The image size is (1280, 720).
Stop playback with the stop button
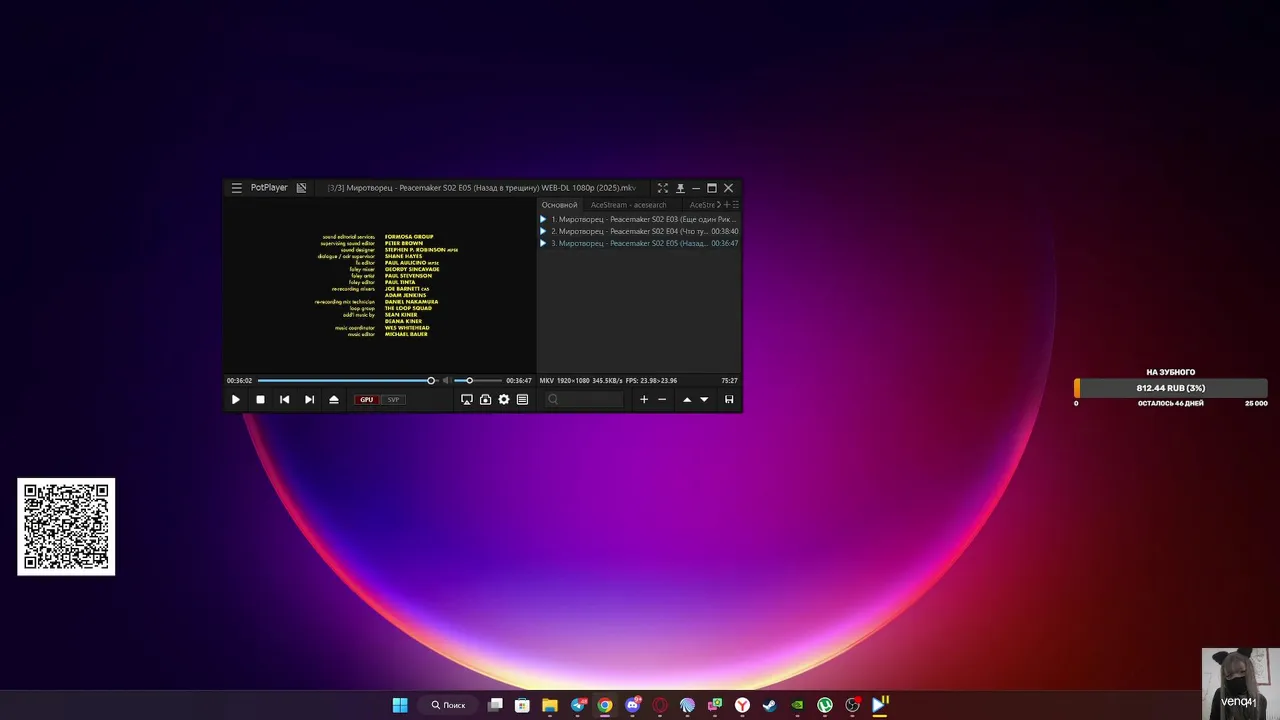260,399
